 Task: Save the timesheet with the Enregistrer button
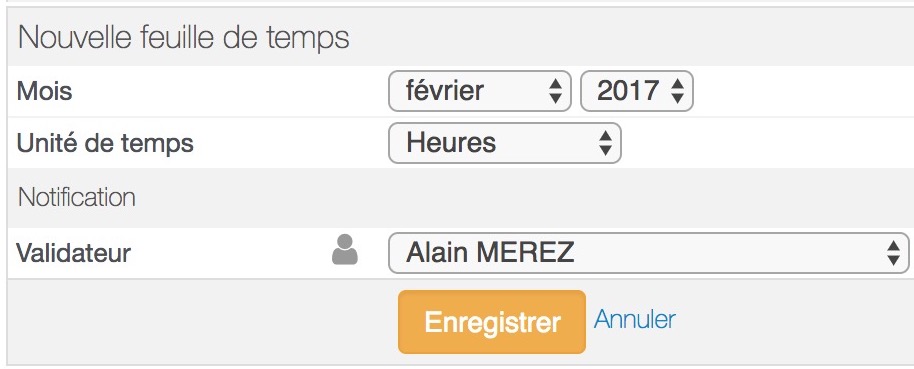point(492,322)
